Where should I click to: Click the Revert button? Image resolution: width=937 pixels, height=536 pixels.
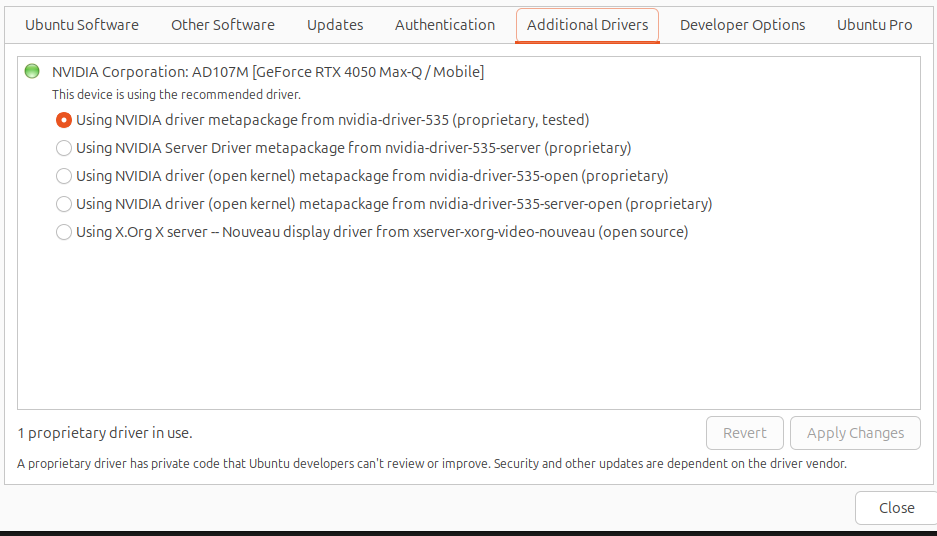pyautogui.click(x=745, y=433)
